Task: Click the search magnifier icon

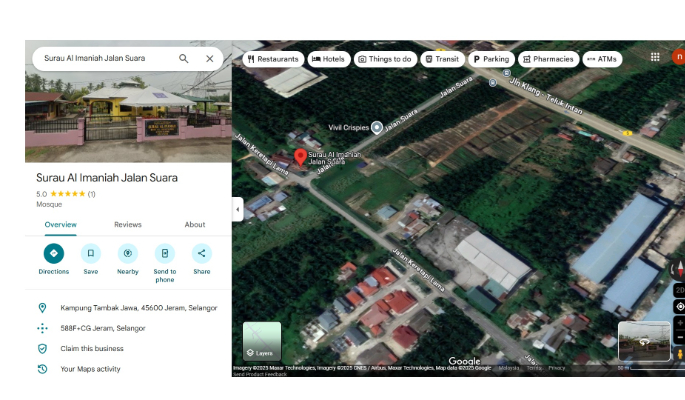Action: [184, 59]
